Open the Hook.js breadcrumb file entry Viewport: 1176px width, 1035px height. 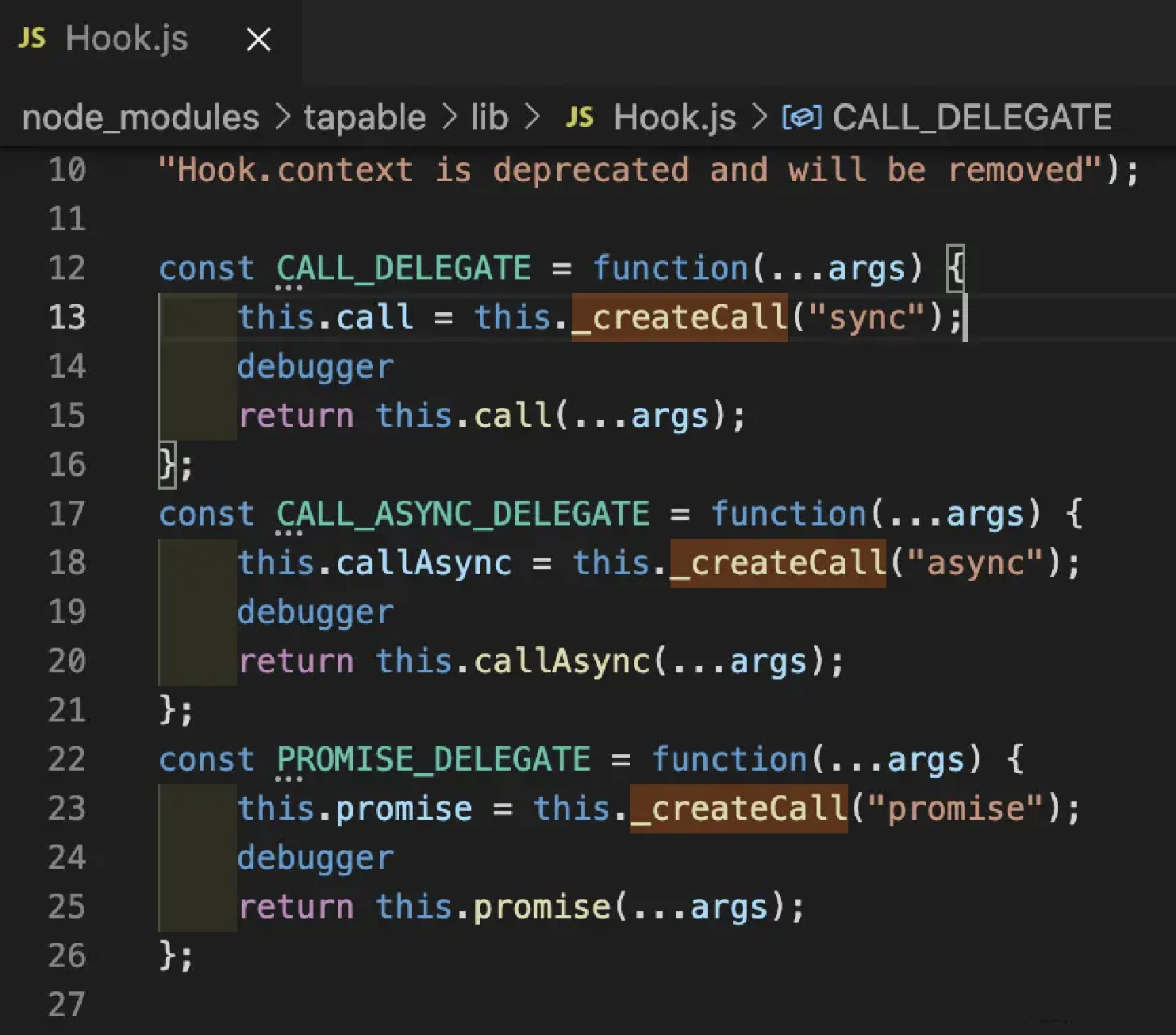pyautogui.click(x=674, y=117)
